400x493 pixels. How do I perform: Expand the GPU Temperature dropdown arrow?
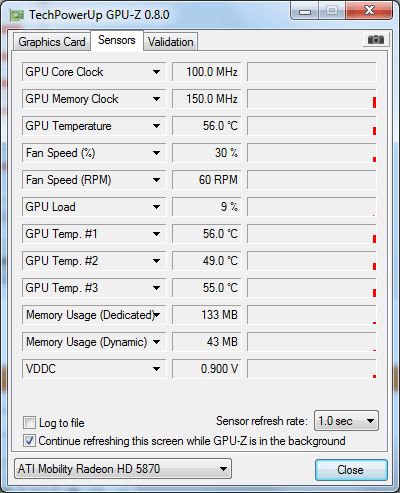pos(156,126)
